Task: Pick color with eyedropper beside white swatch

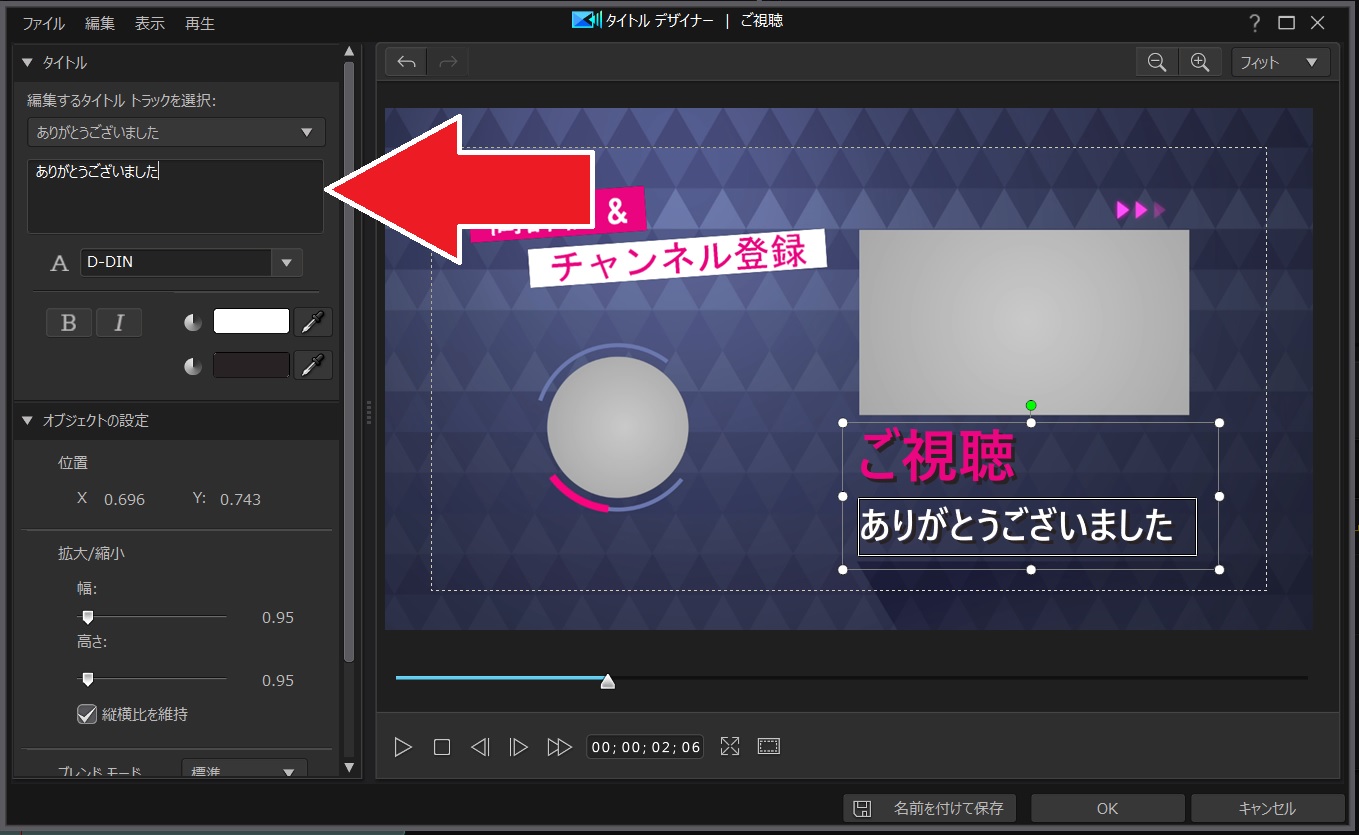Action: point(314,322)
